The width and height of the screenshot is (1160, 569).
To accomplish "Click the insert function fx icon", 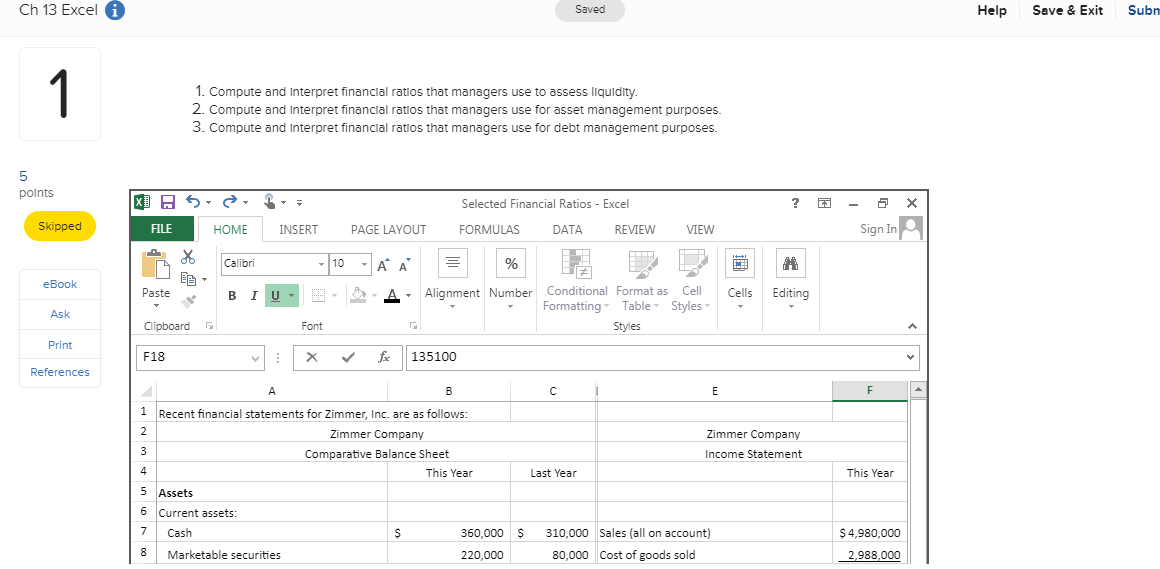I will (383, 357).
